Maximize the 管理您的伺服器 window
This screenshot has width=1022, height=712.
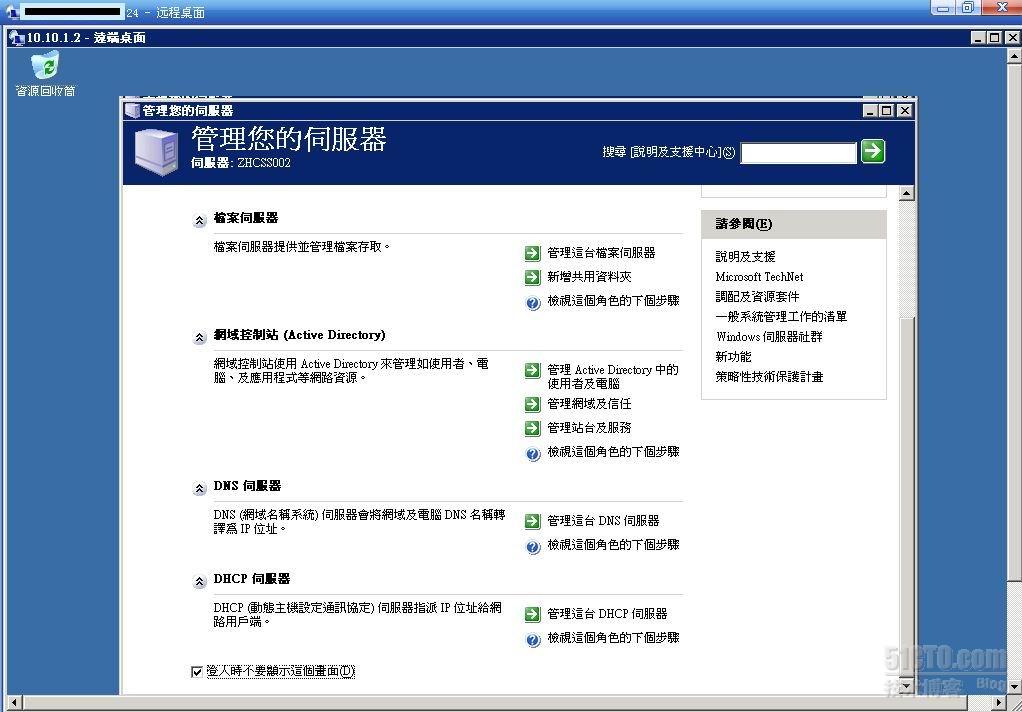pyautogui.click(x=887, y=111)
